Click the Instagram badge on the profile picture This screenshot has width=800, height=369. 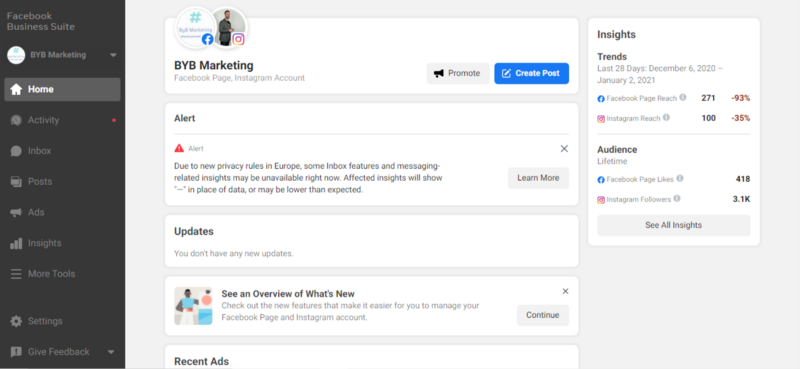coord(238,39)
